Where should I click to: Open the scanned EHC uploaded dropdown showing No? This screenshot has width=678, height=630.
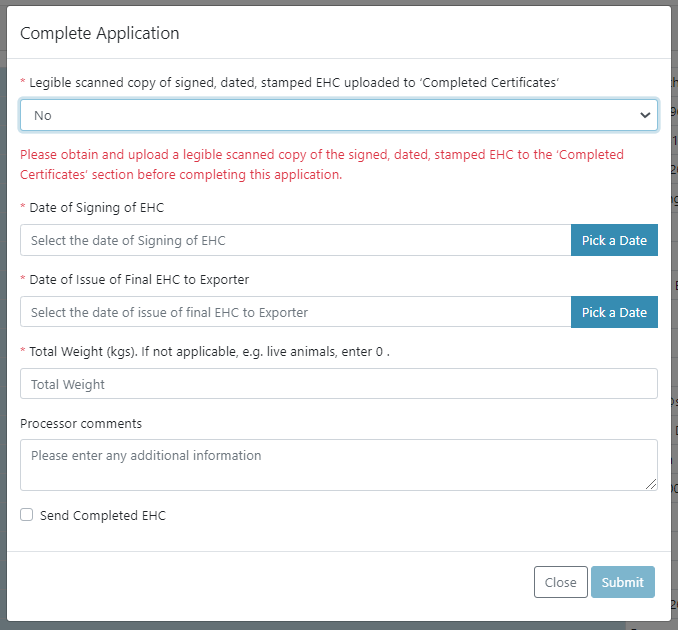(339, 115)
